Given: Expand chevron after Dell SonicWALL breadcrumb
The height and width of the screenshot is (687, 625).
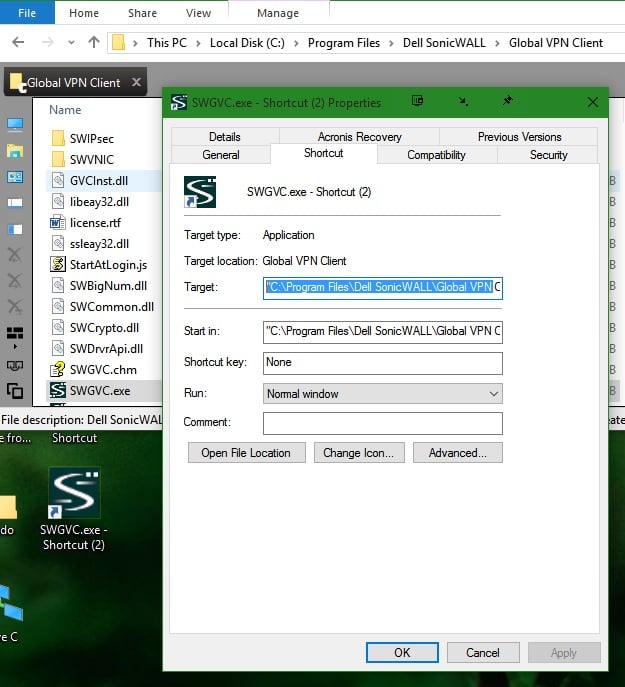Looking at the screenshot, I should tap(497, 43).
